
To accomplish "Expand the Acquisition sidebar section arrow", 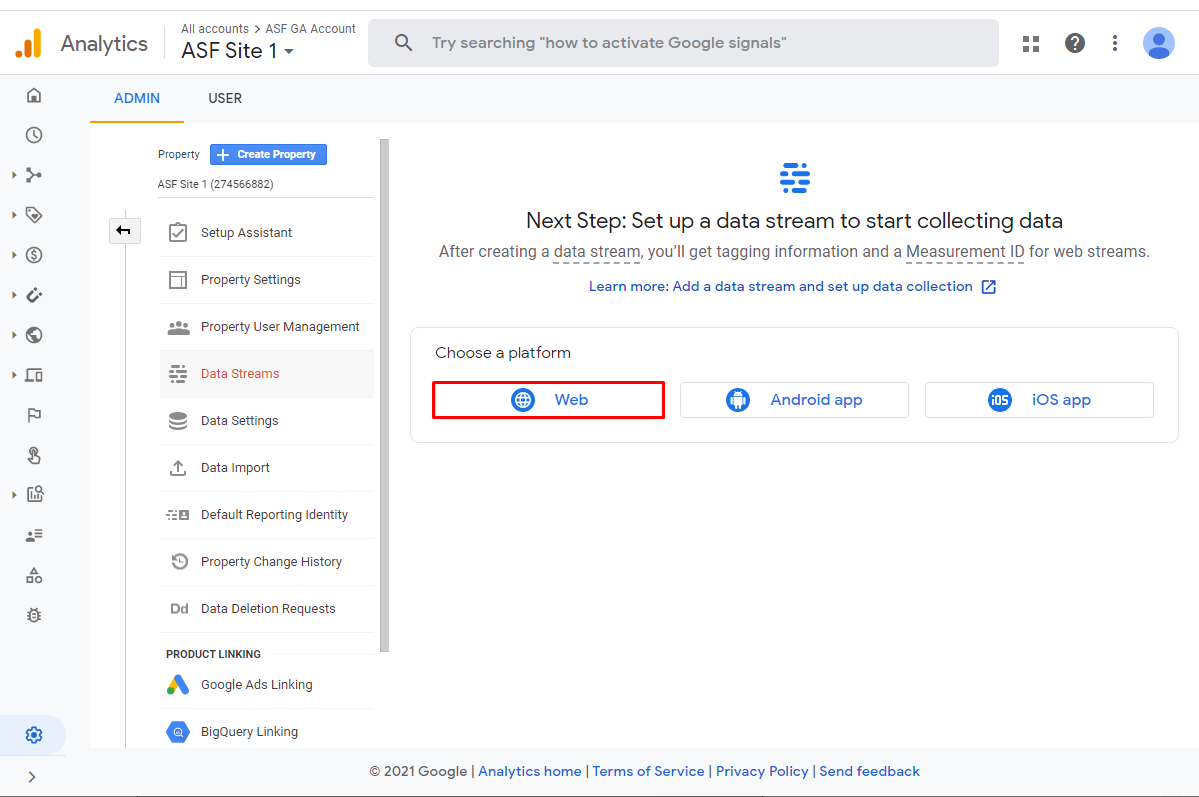I will [x=14, y=175].
